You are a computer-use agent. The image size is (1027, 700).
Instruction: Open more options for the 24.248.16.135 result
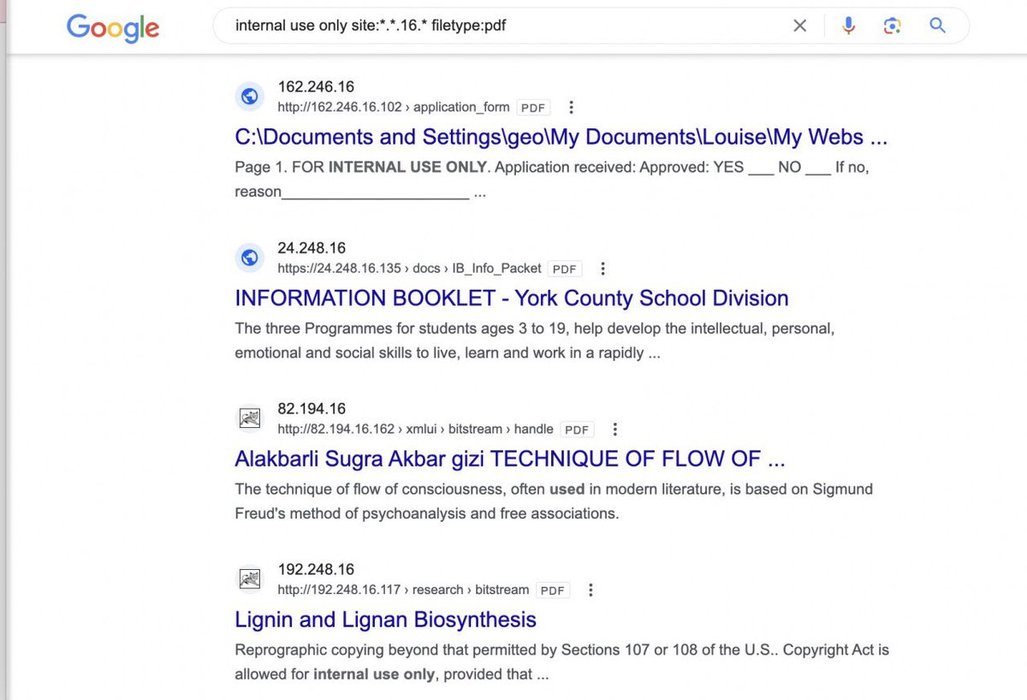[603, 268]
